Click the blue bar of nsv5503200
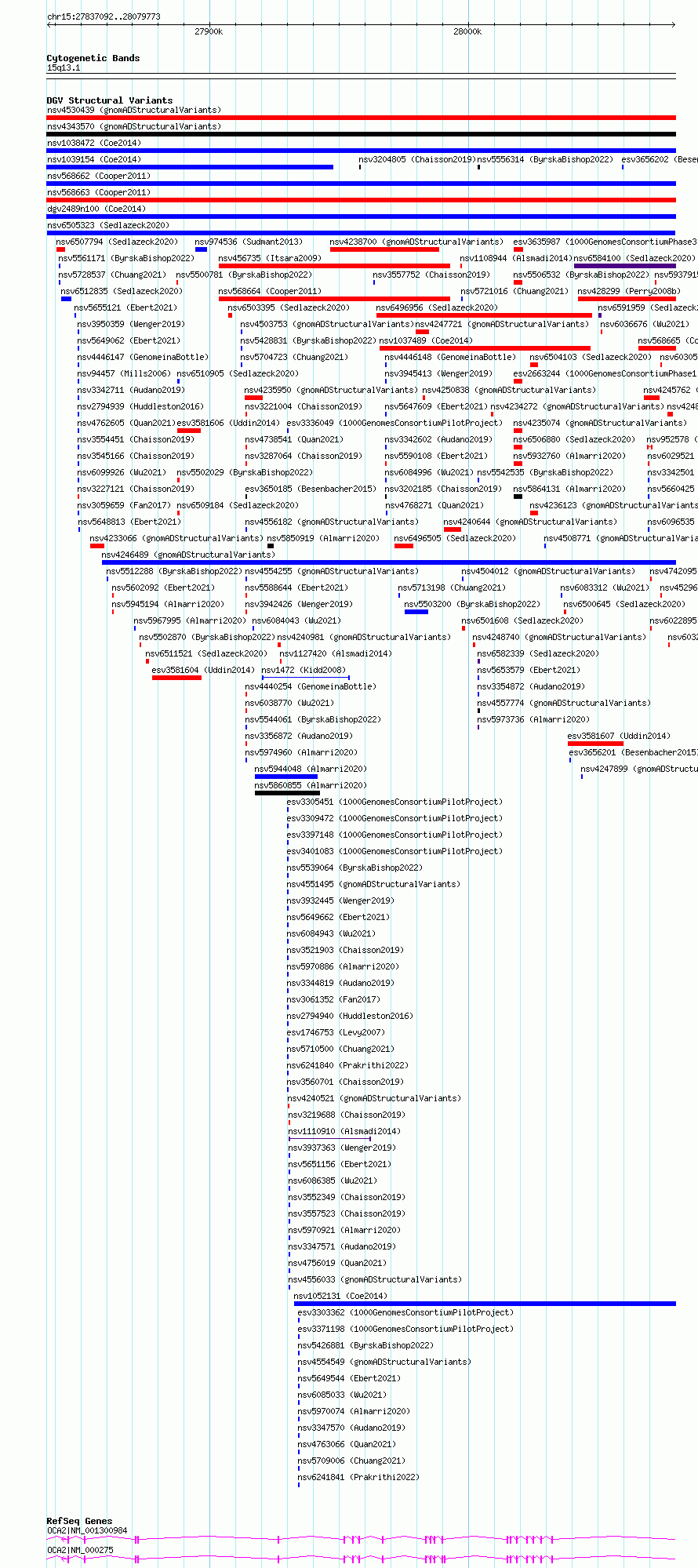 click(x=416, y=612)
